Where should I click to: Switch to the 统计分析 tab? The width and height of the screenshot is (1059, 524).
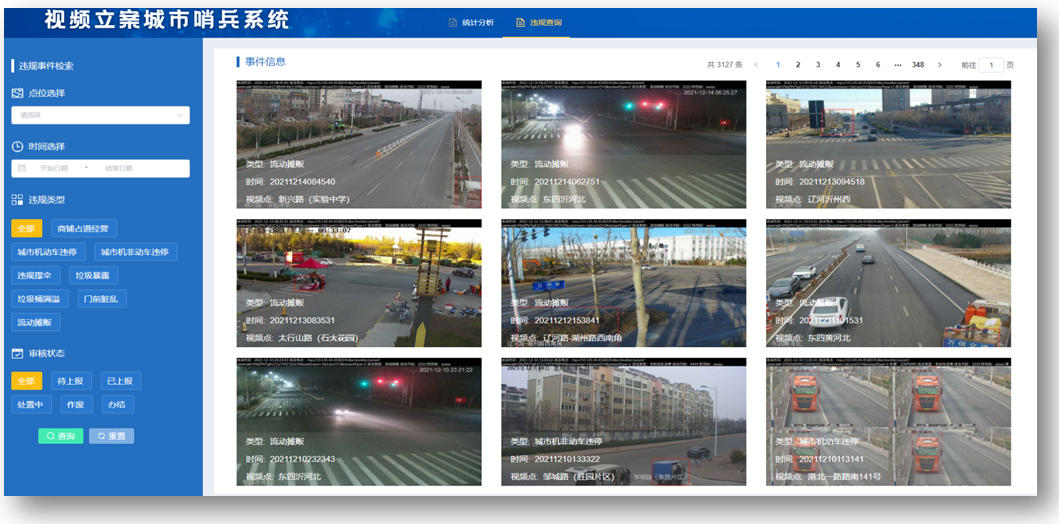(471, 22)
